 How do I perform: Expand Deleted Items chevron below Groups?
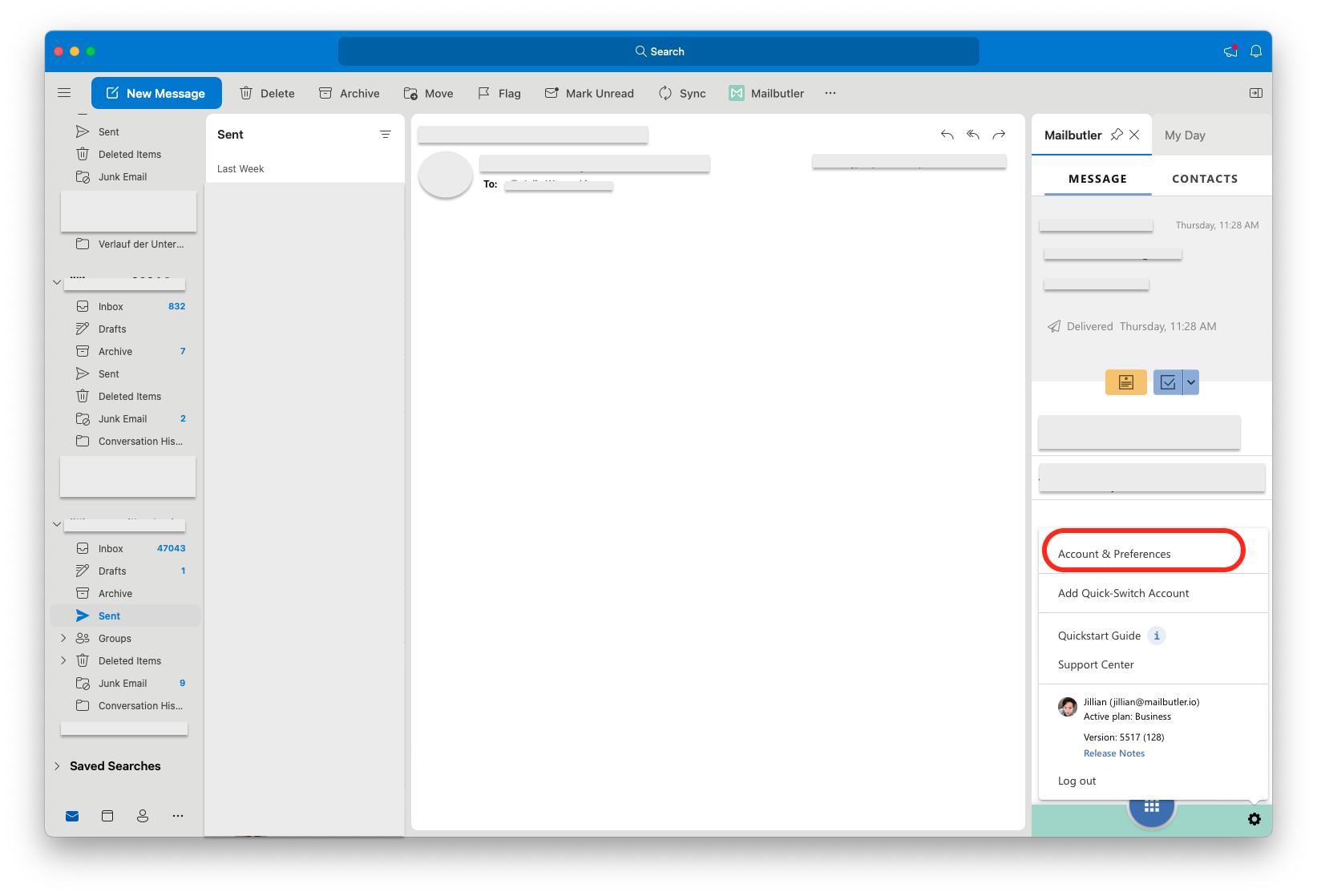63,660
